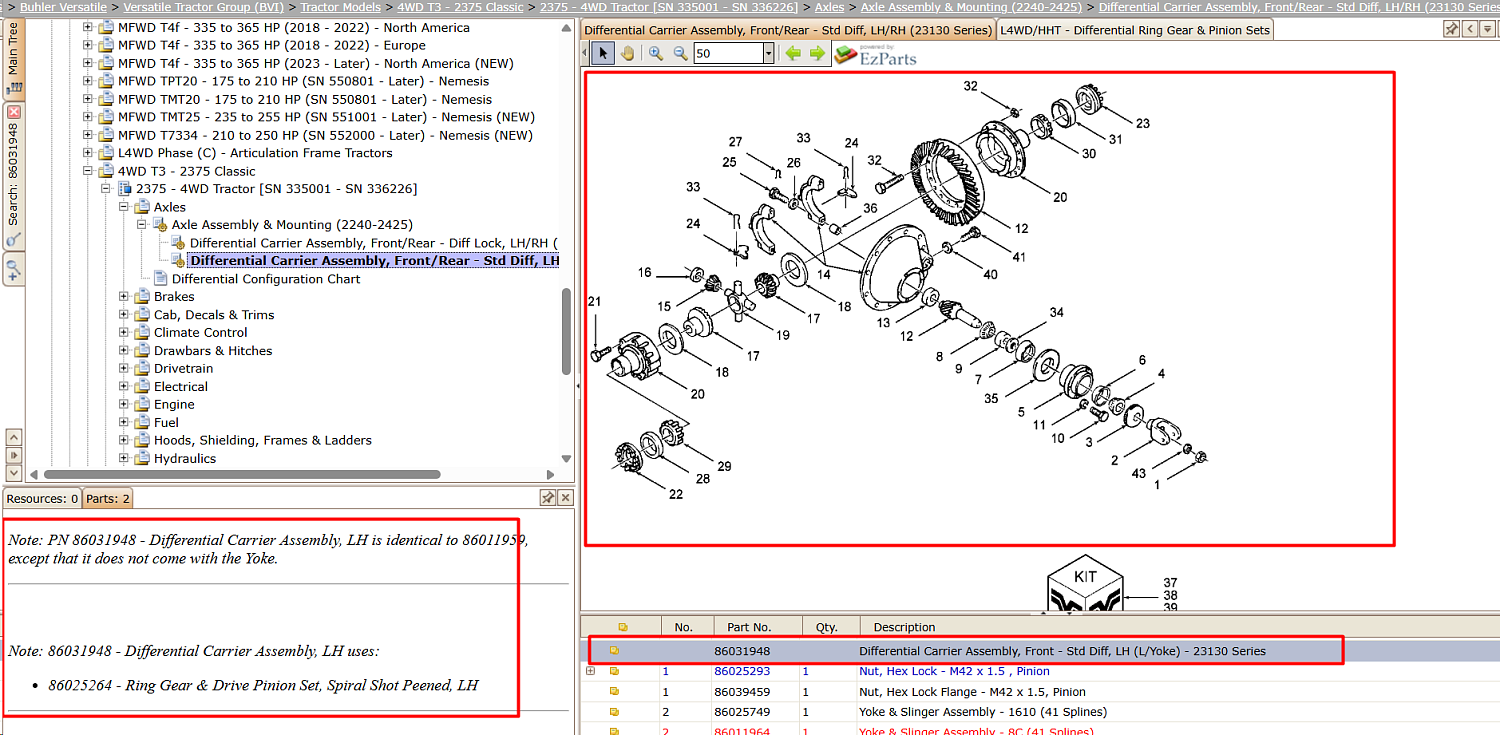1500x735 pixels.
Task: Open part number 86025293 link
Action: [x=742, y=672]
